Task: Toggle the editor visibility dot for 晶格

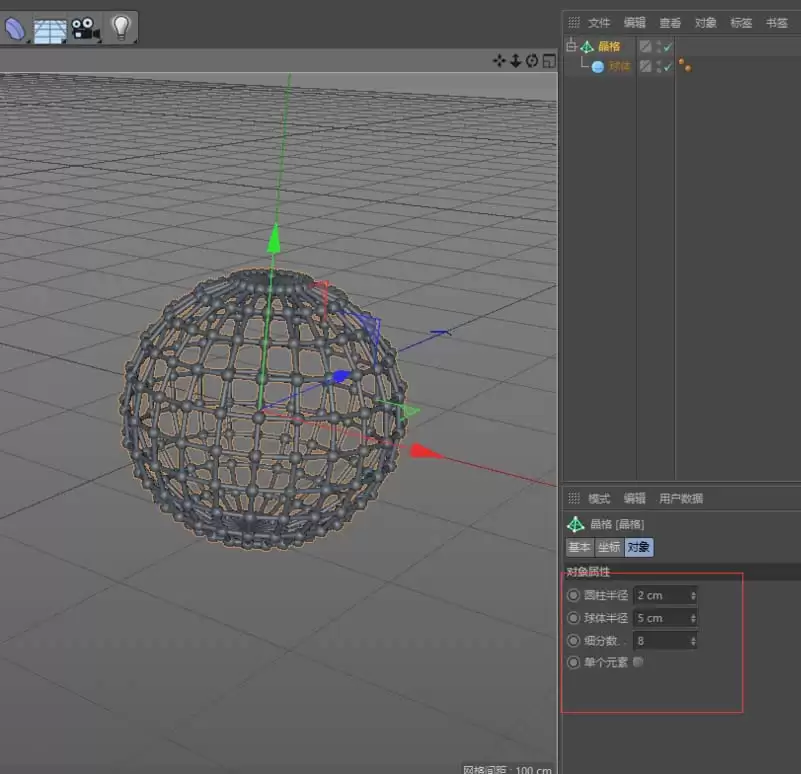Action: coord(657,44)
